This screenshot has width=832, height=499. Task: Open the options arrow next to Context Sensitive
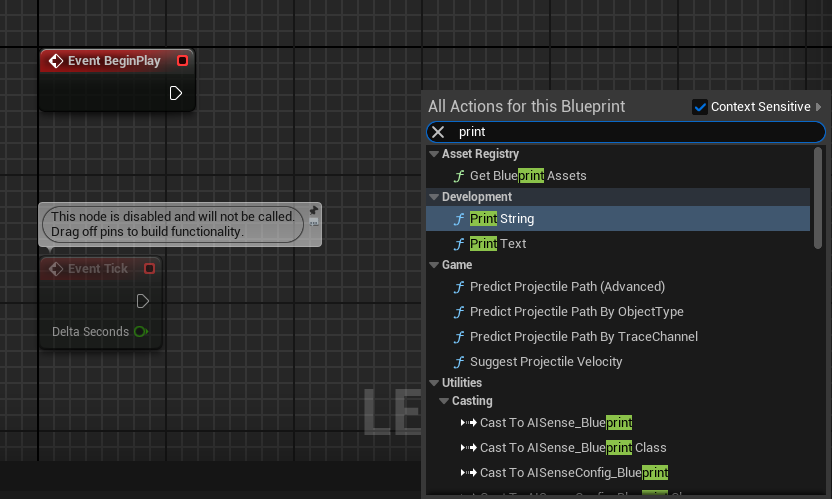click(x=819, y=107)
